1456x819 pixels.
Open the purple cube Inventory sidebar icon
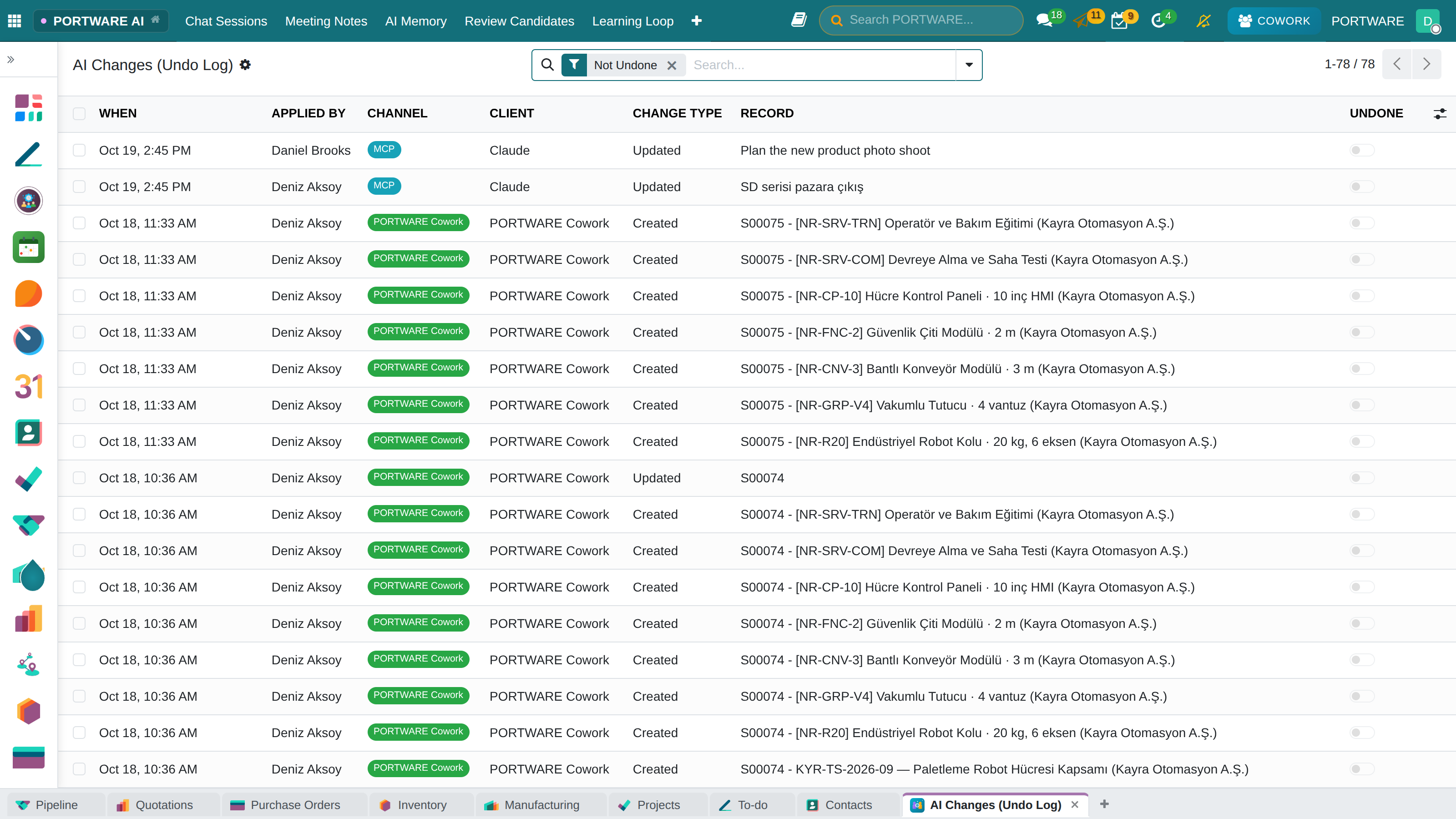[x=28, y=711]
